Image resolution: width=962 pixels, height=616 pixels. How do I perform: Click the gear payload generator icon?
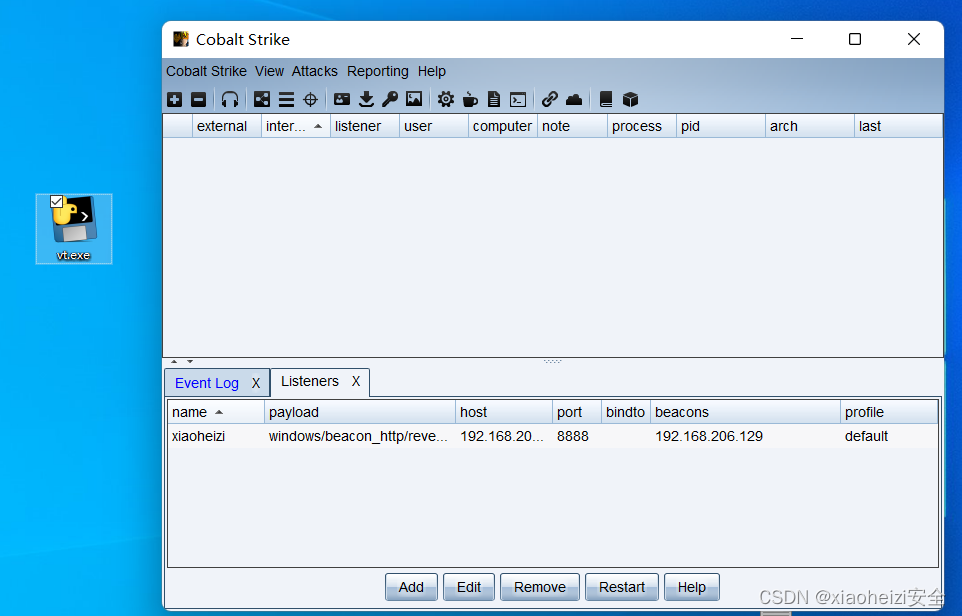446,99
